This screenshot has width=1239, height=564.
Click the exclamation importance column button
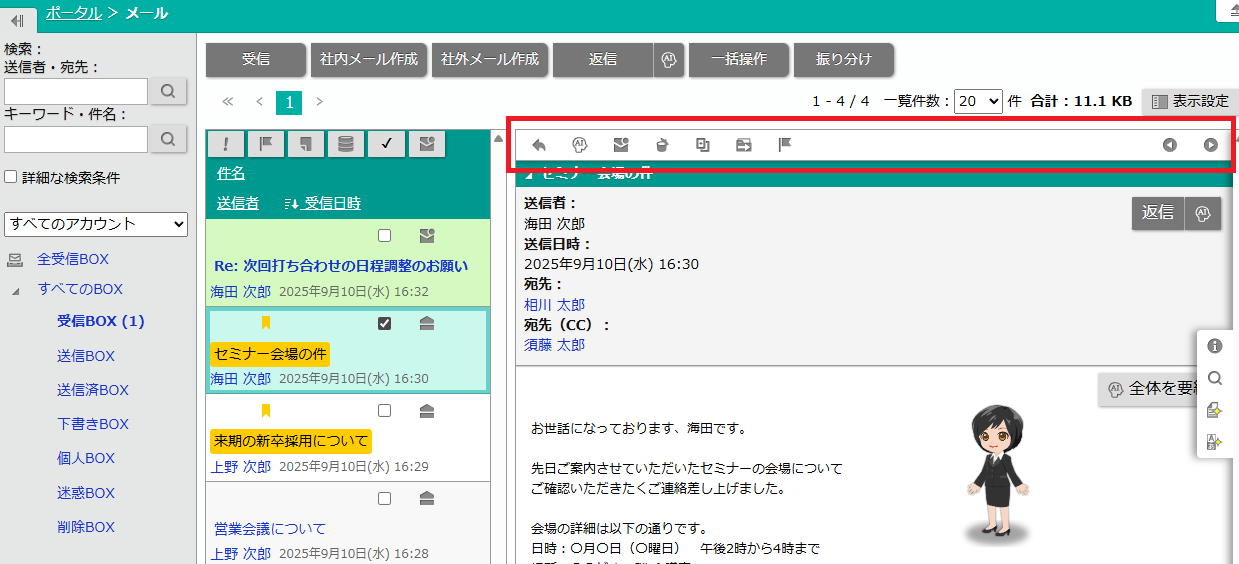(x=226, y=144)
